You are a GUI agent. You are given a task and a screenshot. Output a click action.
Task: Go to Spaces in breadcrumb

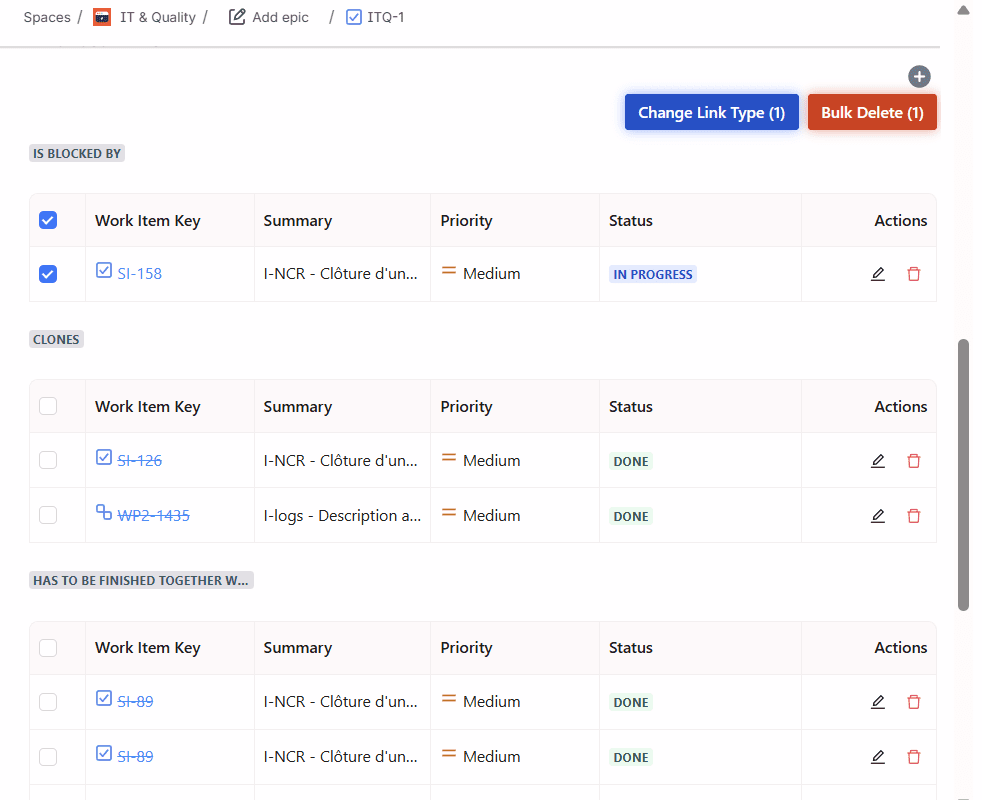tap(47, 17)
